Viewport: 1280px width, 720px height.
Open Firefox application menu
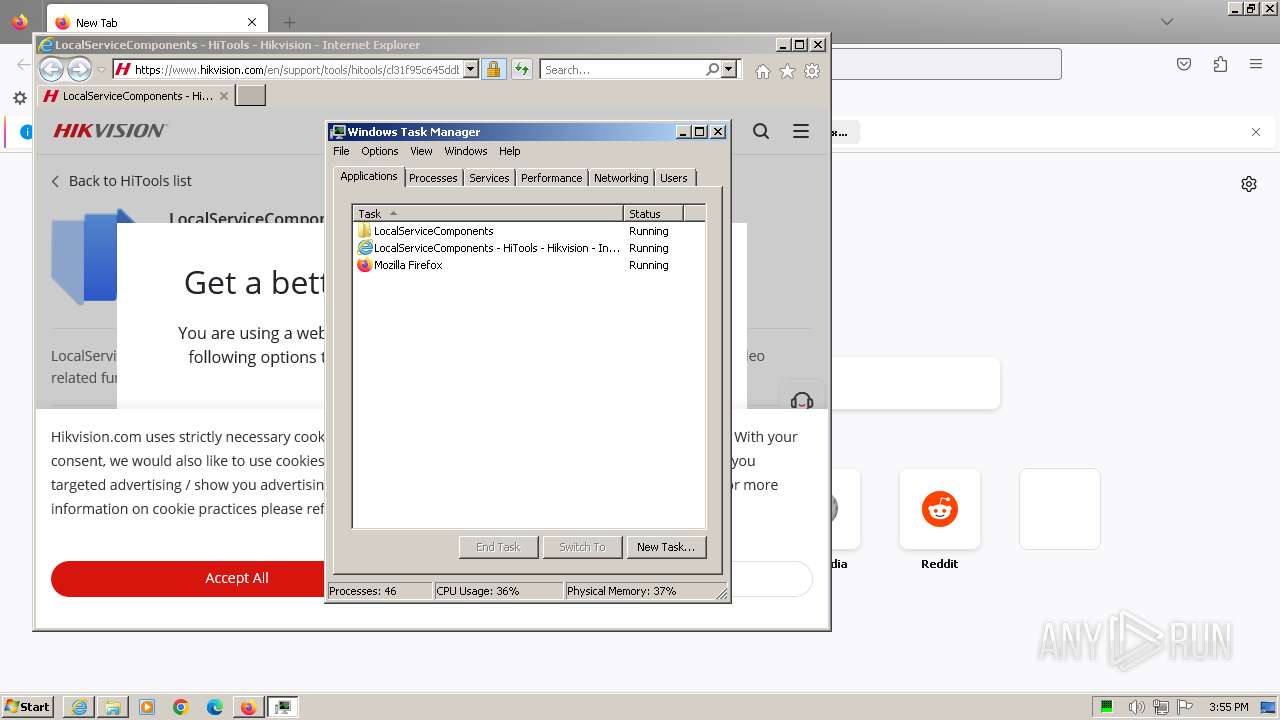pyautogui.click(x=1256, y=64)
